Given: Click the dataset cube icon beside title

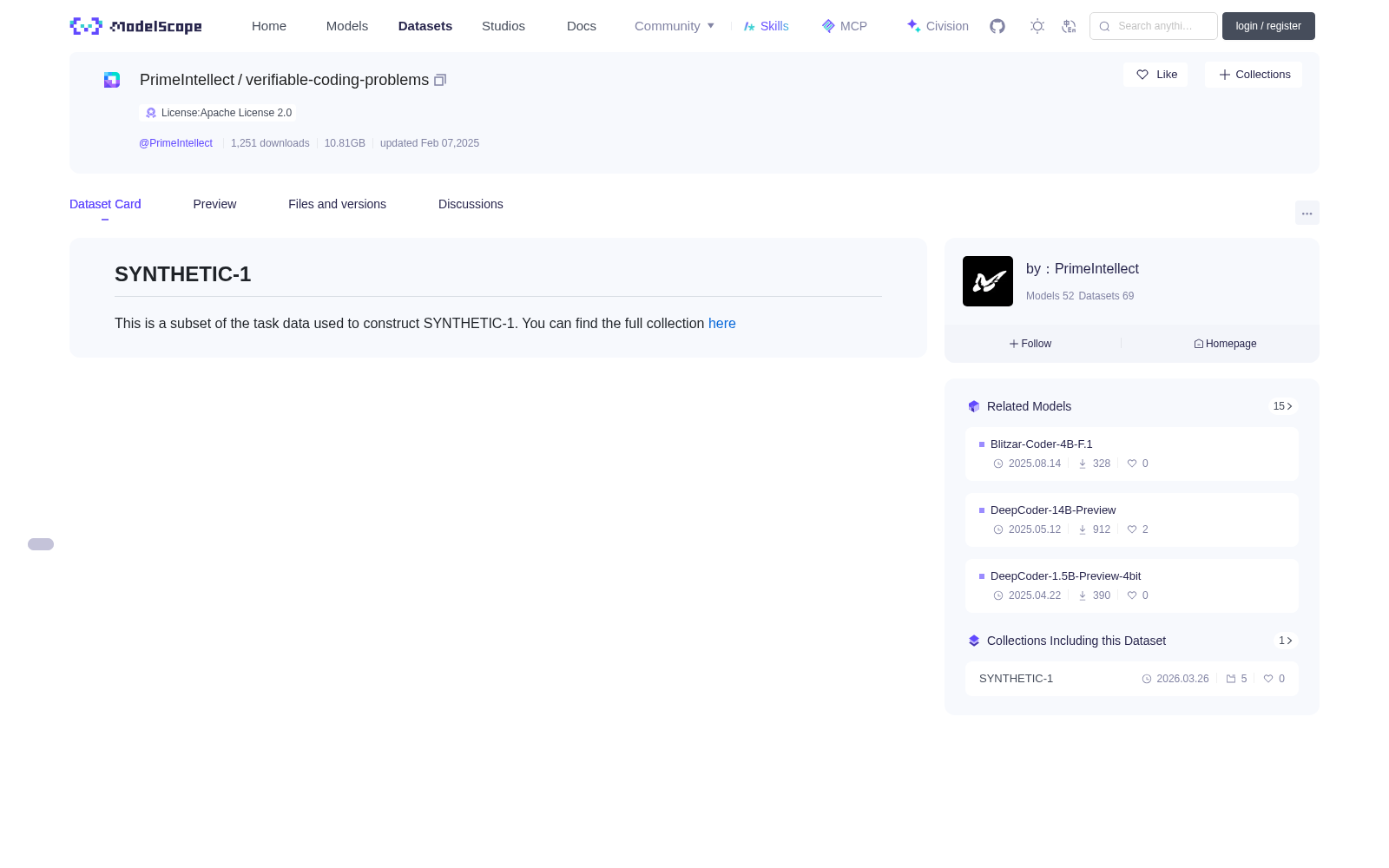Looking at the screenshot, I should pyautogui.click(x=112, y=80).
